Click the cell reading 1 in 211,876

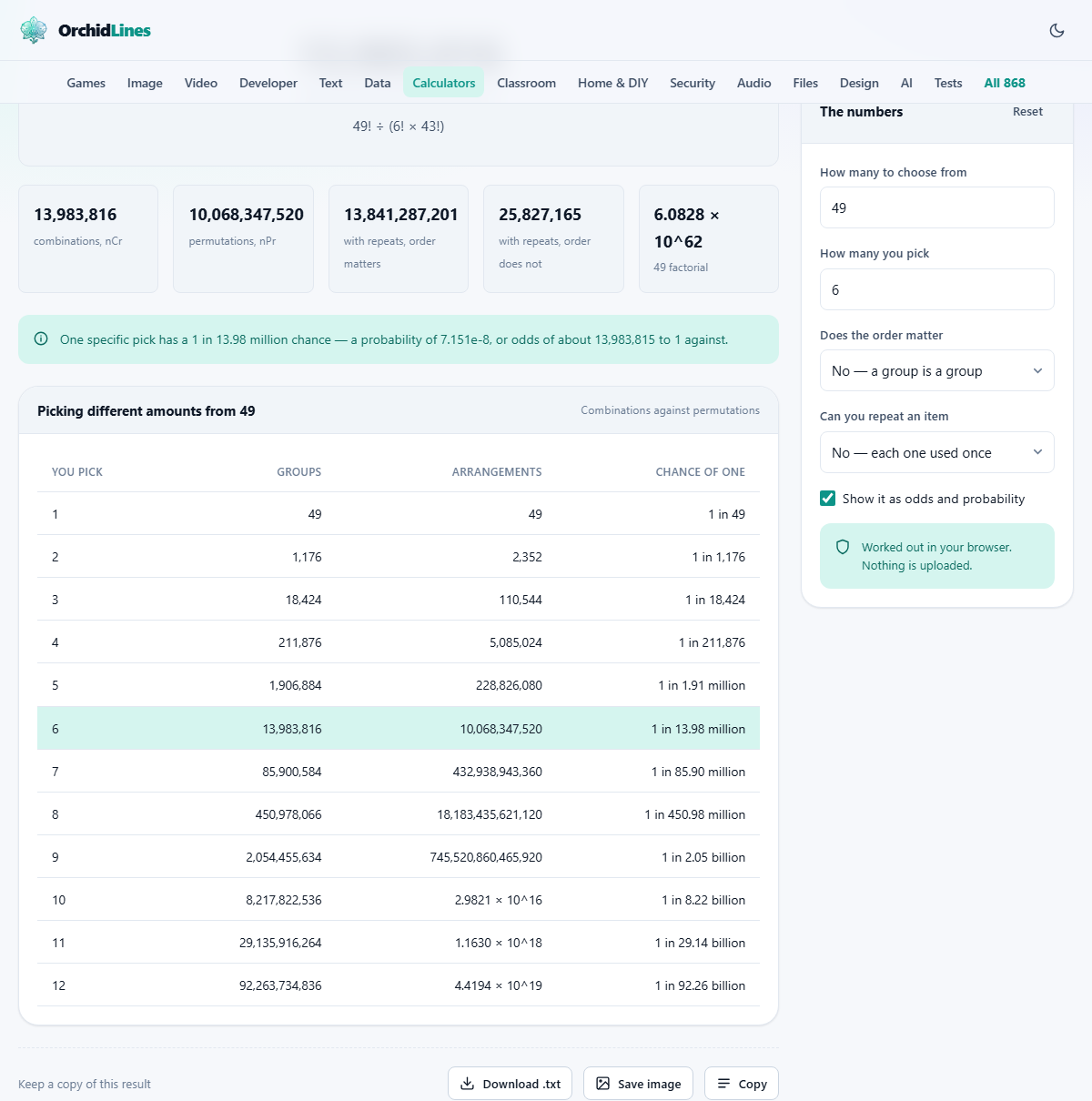pyautogui.click(x=712, y=642)
